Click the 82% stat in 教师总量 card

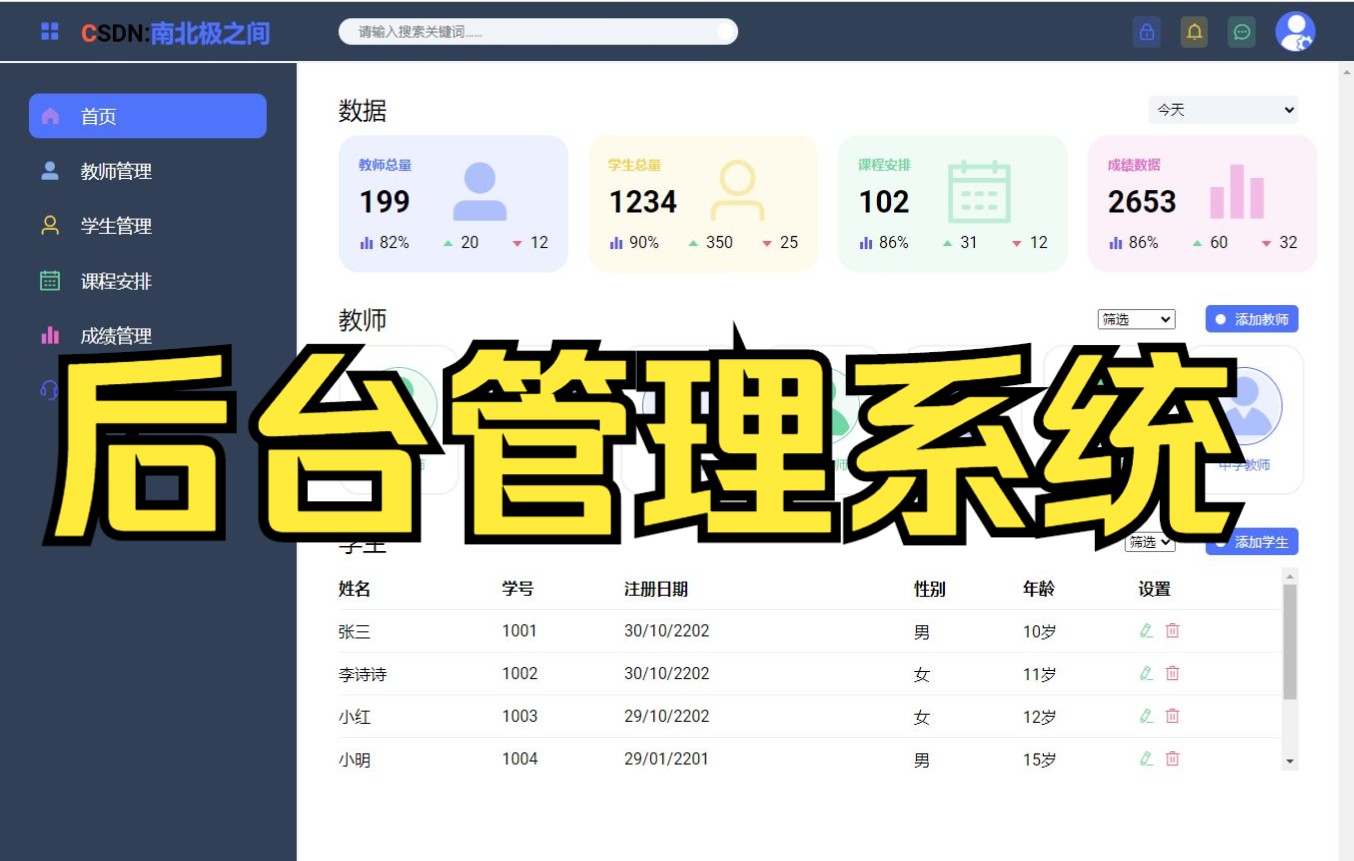coord(384,242)
